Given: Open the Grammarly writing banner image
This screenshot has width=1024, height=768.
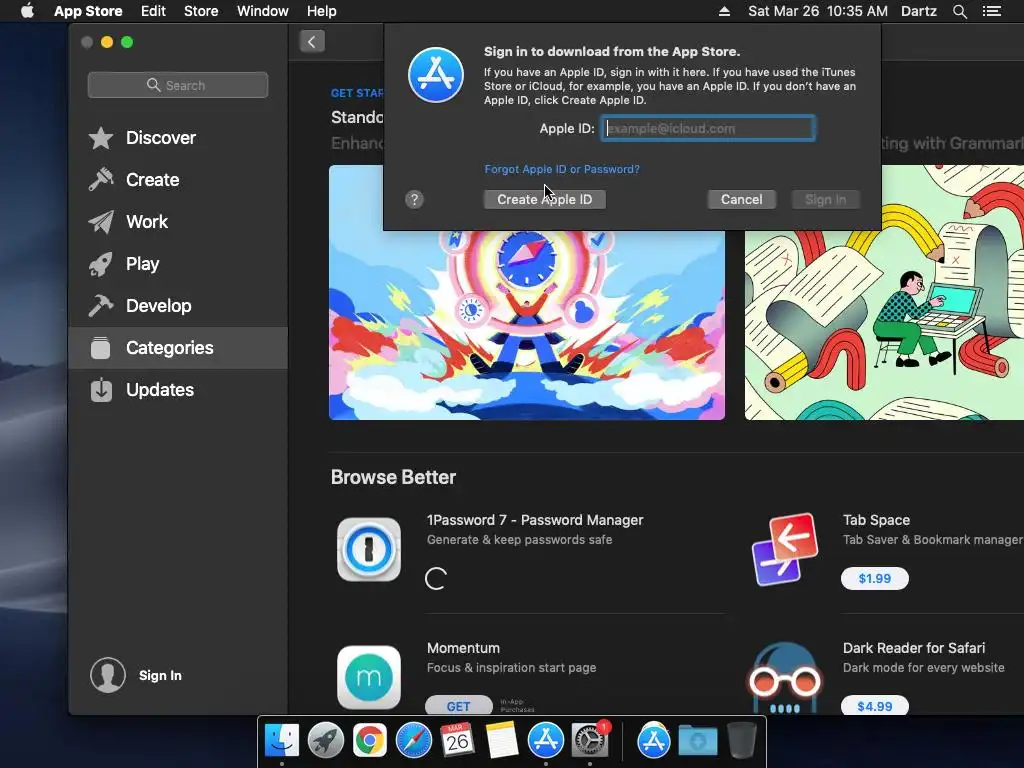Looking at the screenshot, I should (884, 293).
